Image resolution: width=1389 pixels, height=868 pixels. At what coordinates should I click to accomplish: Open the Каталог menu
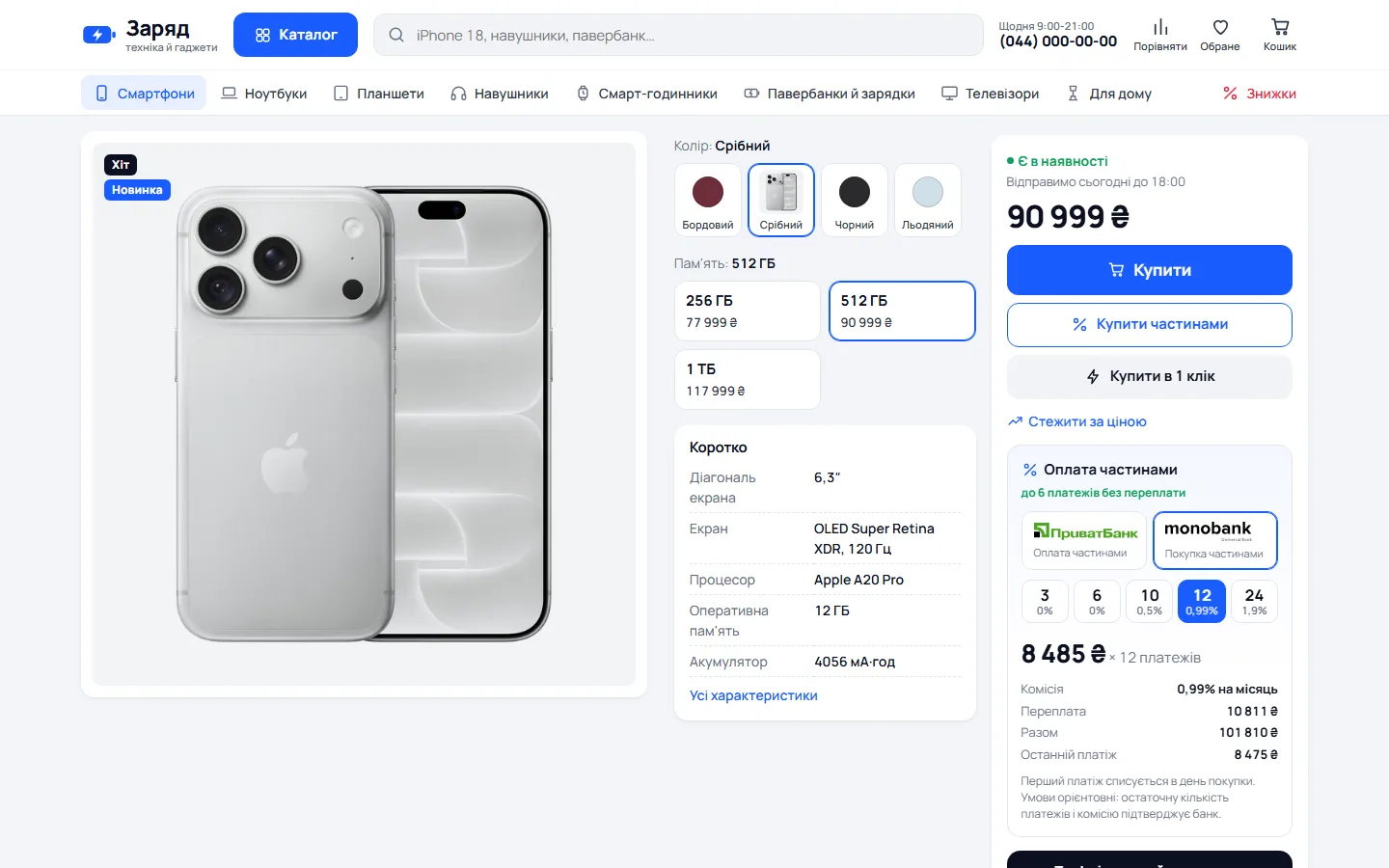click(295, 35)
